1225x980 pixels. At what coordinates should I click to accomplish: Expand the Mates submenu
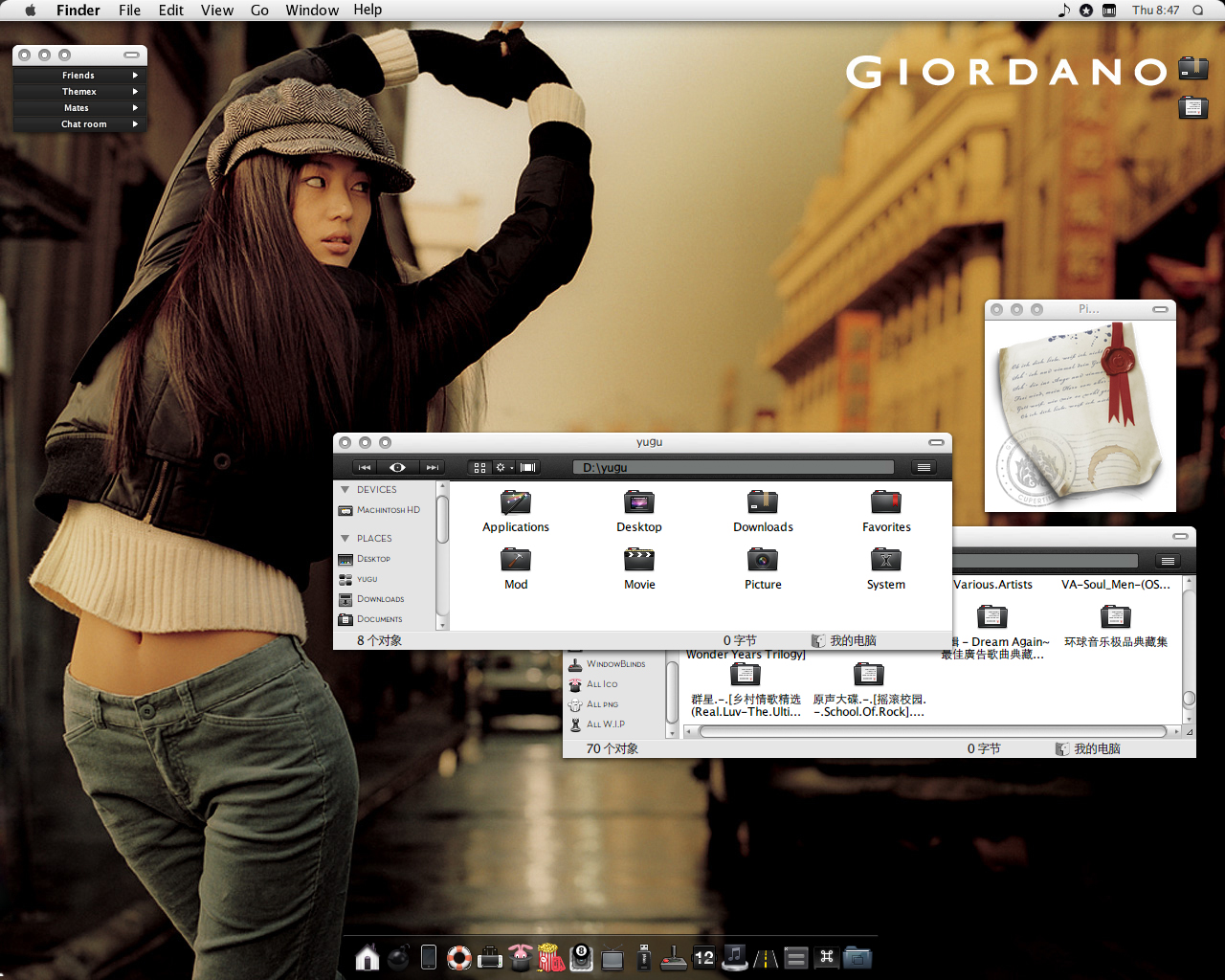tap(80, 107)
